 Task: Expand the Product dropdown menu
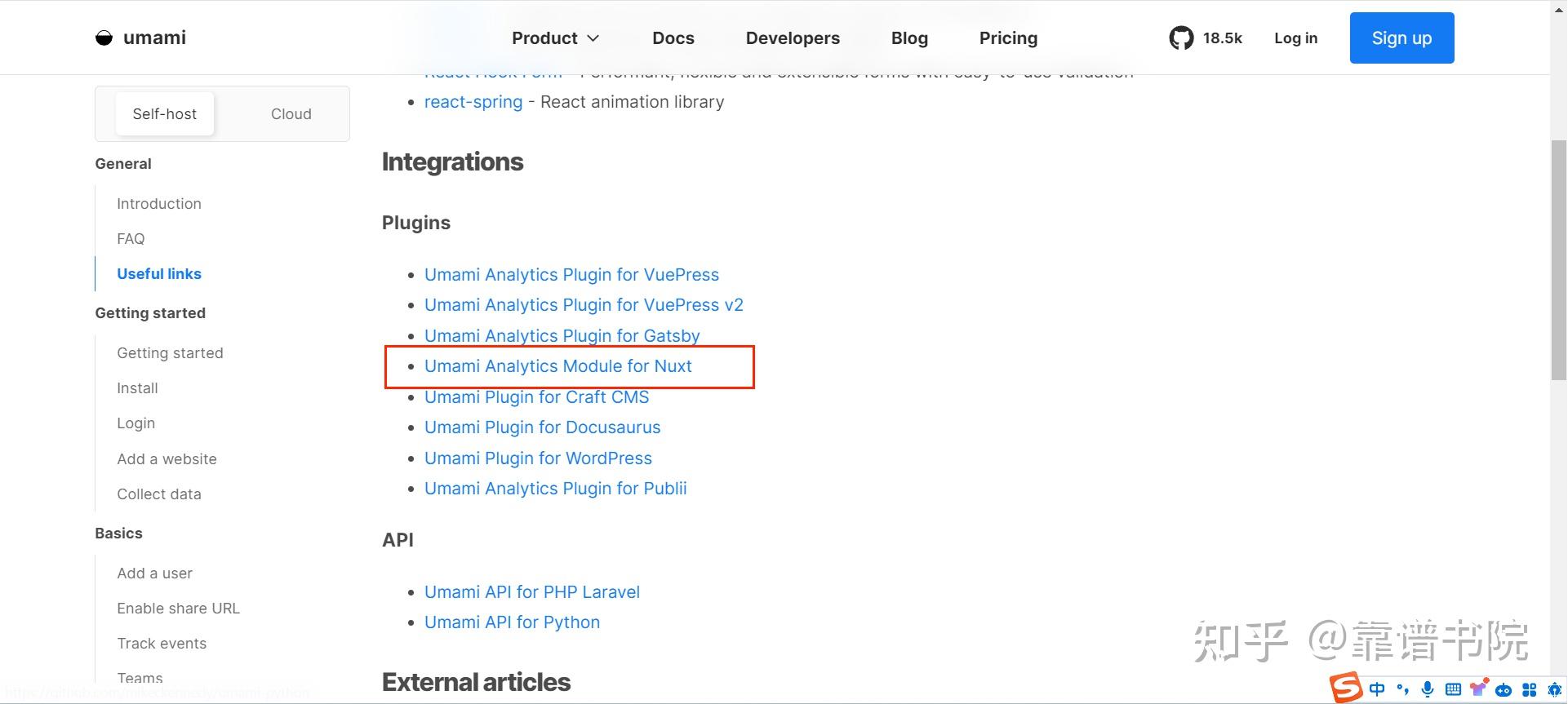click(x=556, y=38)
